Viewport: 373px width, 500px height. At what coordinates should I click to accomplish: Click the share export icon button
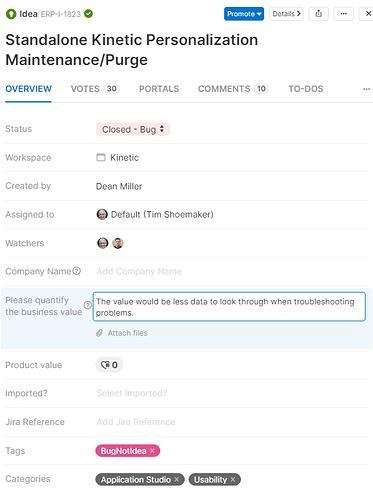318,14
